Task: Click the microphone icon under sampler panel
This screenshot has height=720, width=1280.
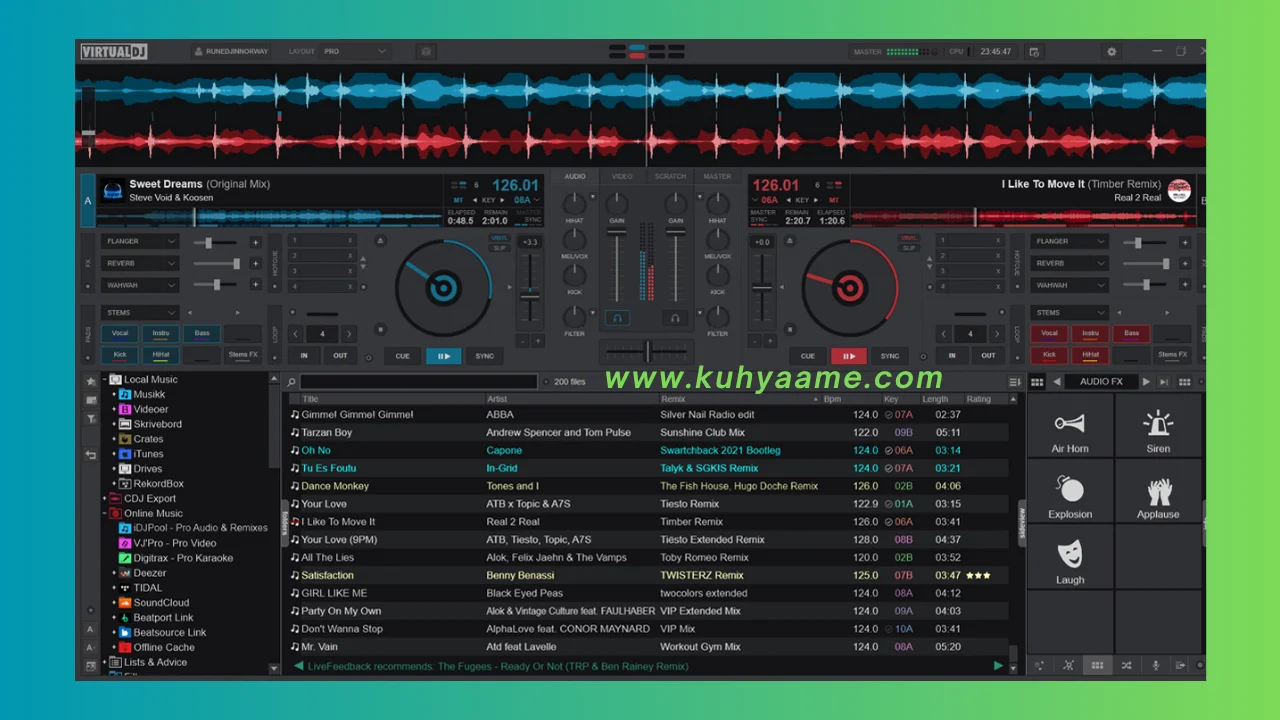Action: [1156, 665]
